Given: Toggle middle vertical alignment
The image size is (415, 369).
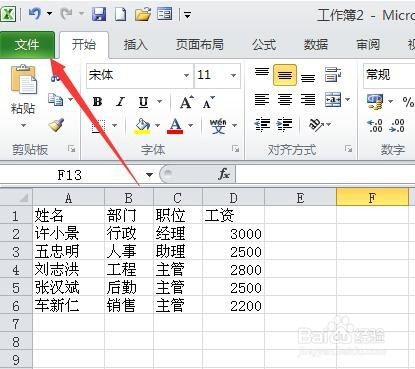Looking at the screenshot, I should tap(285, 75).
